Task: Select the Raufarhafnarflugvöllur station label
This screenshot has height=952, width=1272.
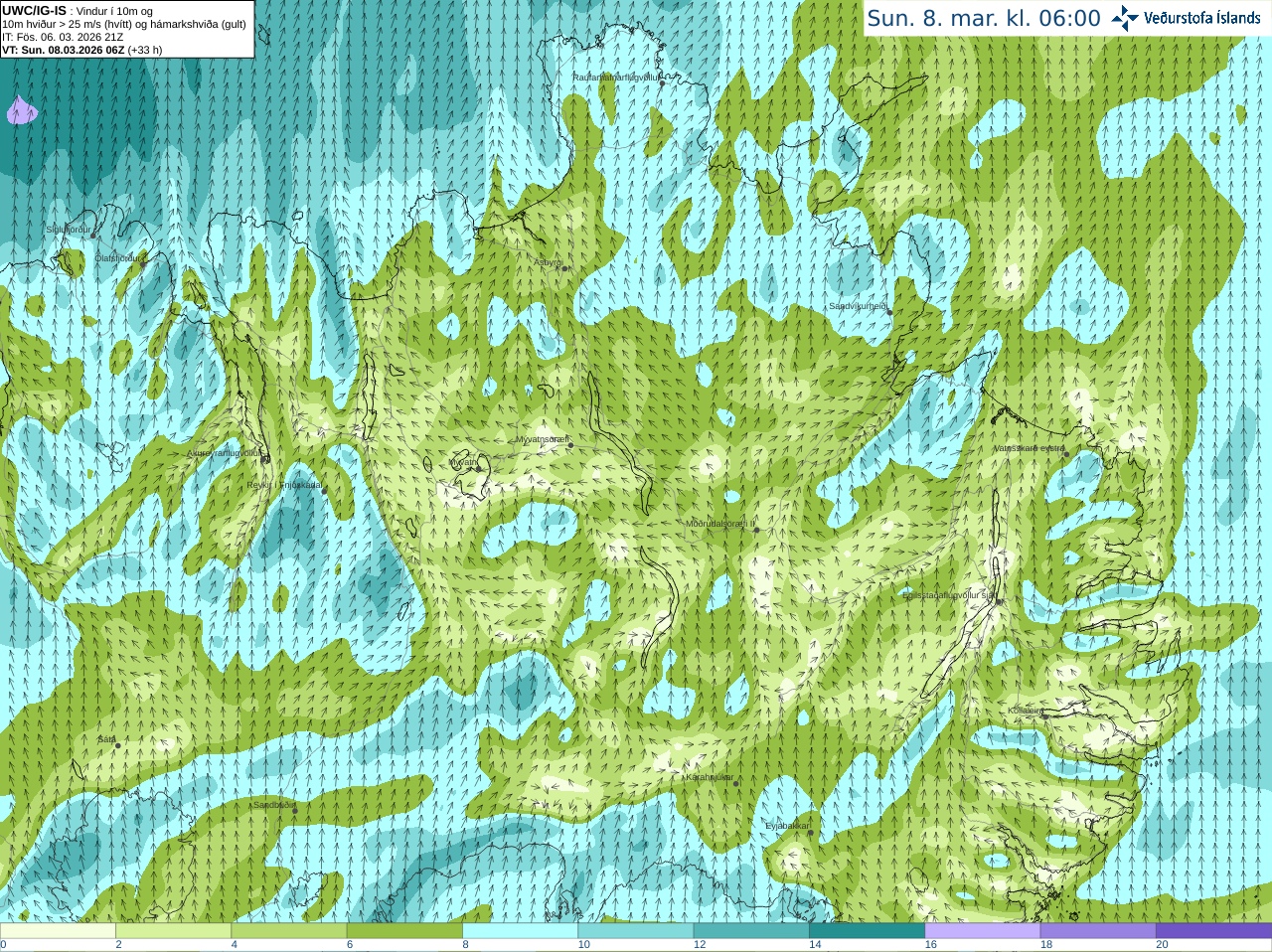Action: (616, 77)
